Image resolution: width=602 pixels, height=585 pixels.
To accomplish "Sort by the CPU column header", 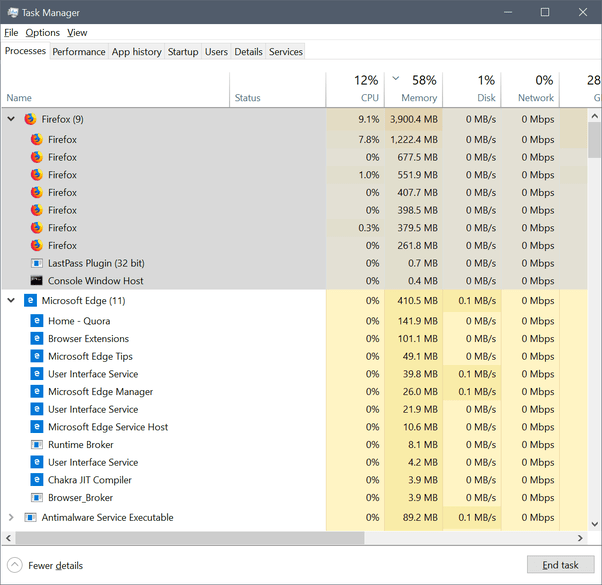I will (355, 90).
